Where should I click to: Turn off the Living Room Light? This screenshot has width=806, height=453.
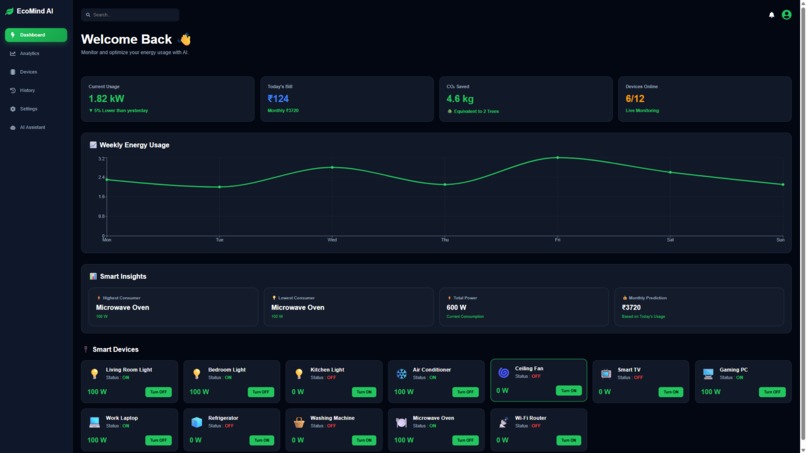(158, 392)
